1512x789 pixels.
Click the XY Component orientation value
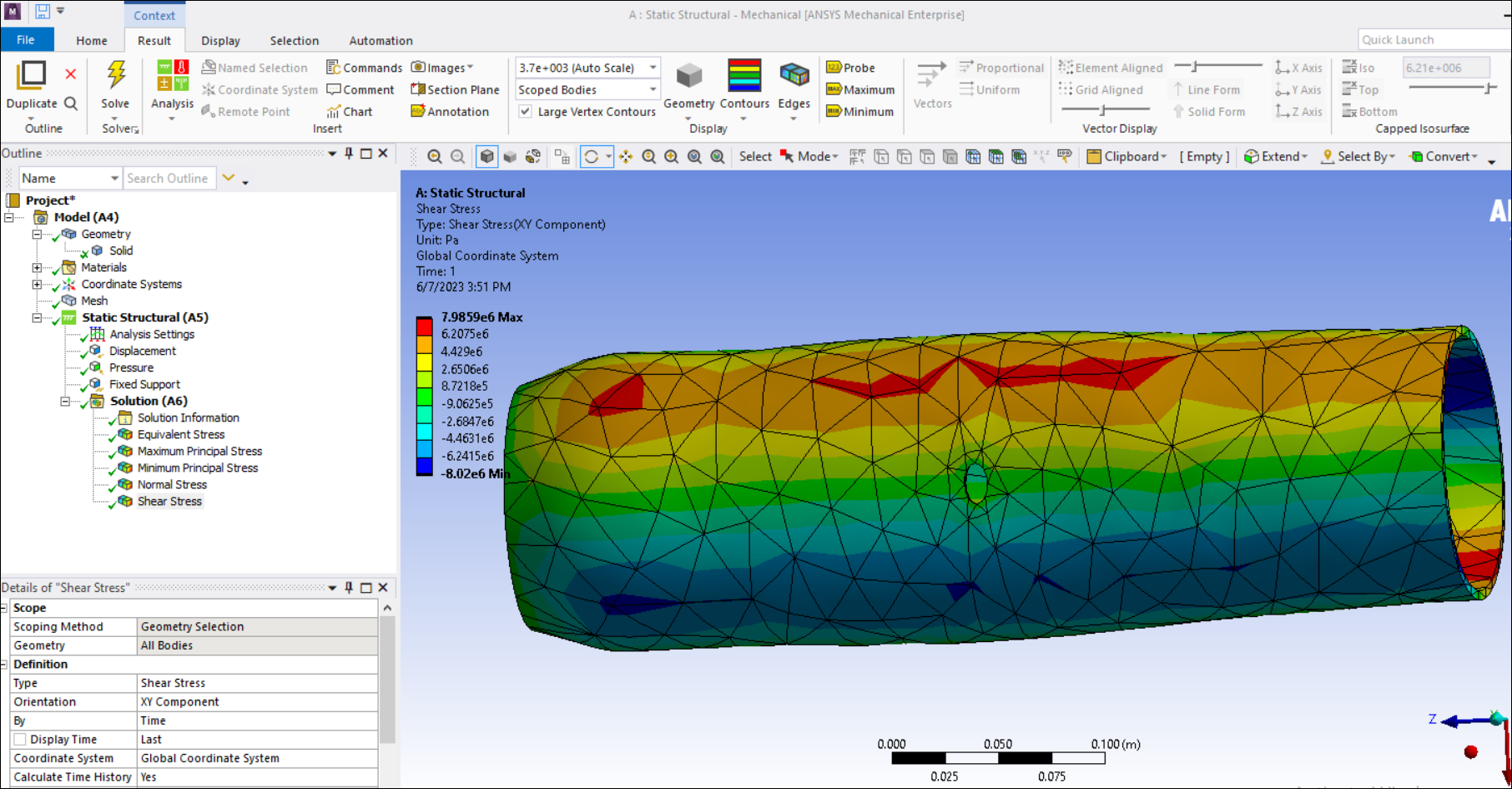coord(257,701)
